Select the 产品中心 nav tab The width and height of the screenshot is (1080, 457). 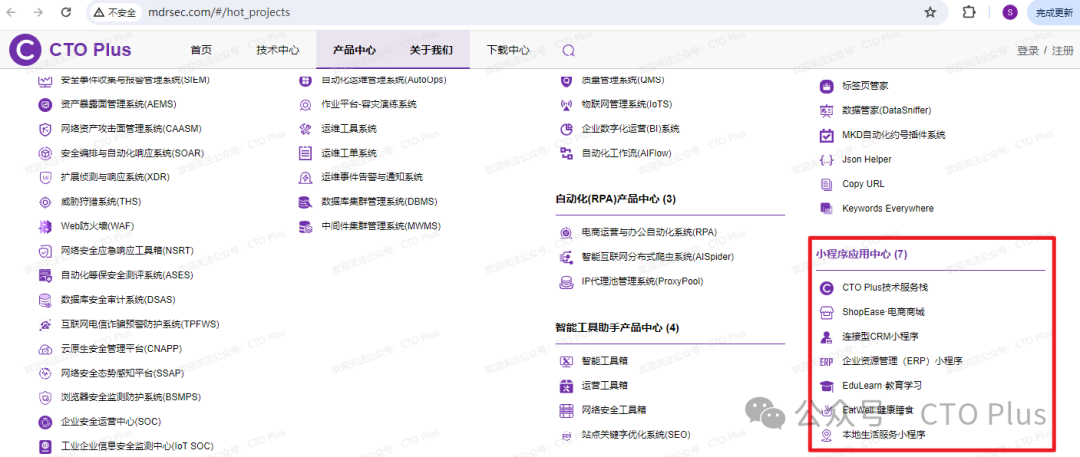tap(354, 50)
